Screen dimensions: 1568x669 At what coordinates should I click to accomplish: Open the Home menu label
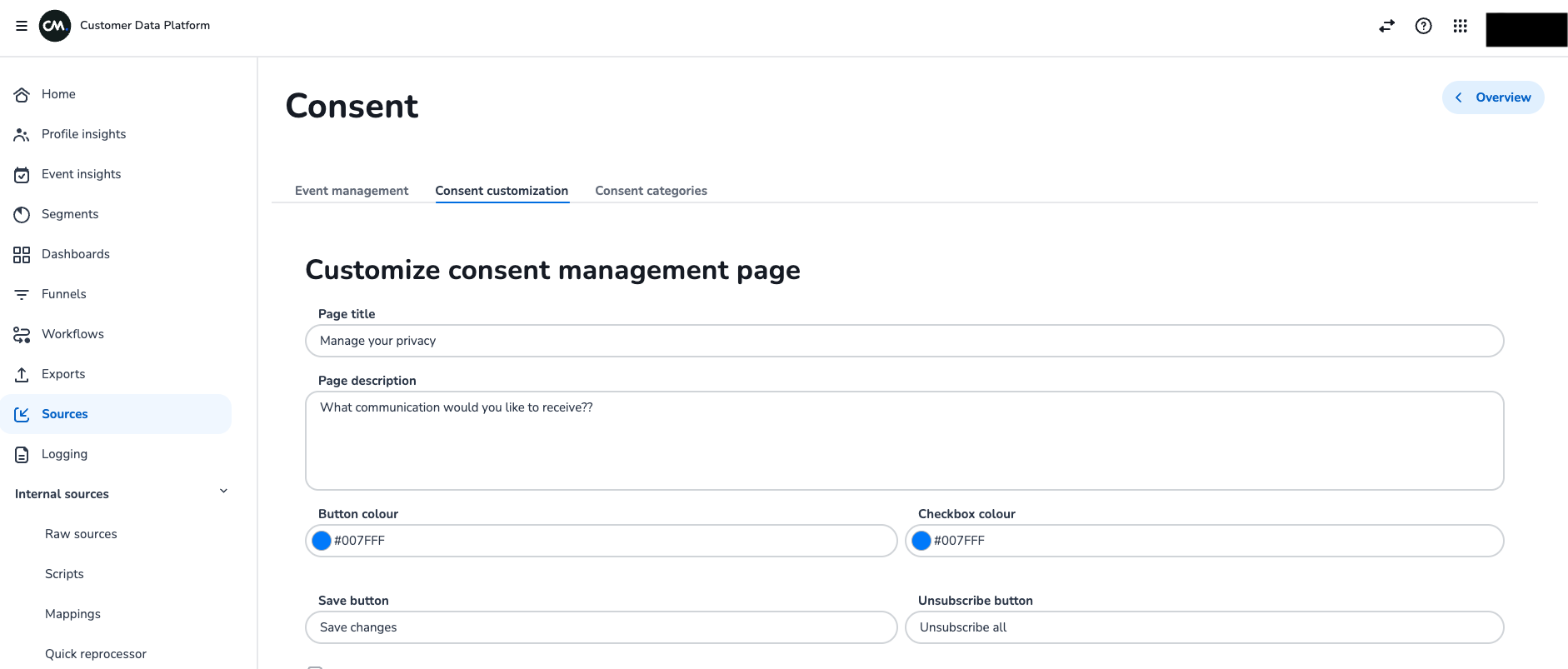[58, 94]
